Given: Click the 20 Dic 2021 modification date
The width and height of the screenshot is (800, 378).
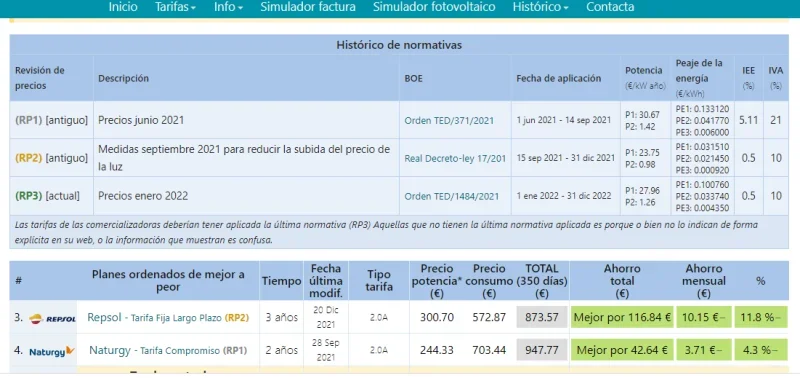Looking at the screenshot, I should point(326,317).
